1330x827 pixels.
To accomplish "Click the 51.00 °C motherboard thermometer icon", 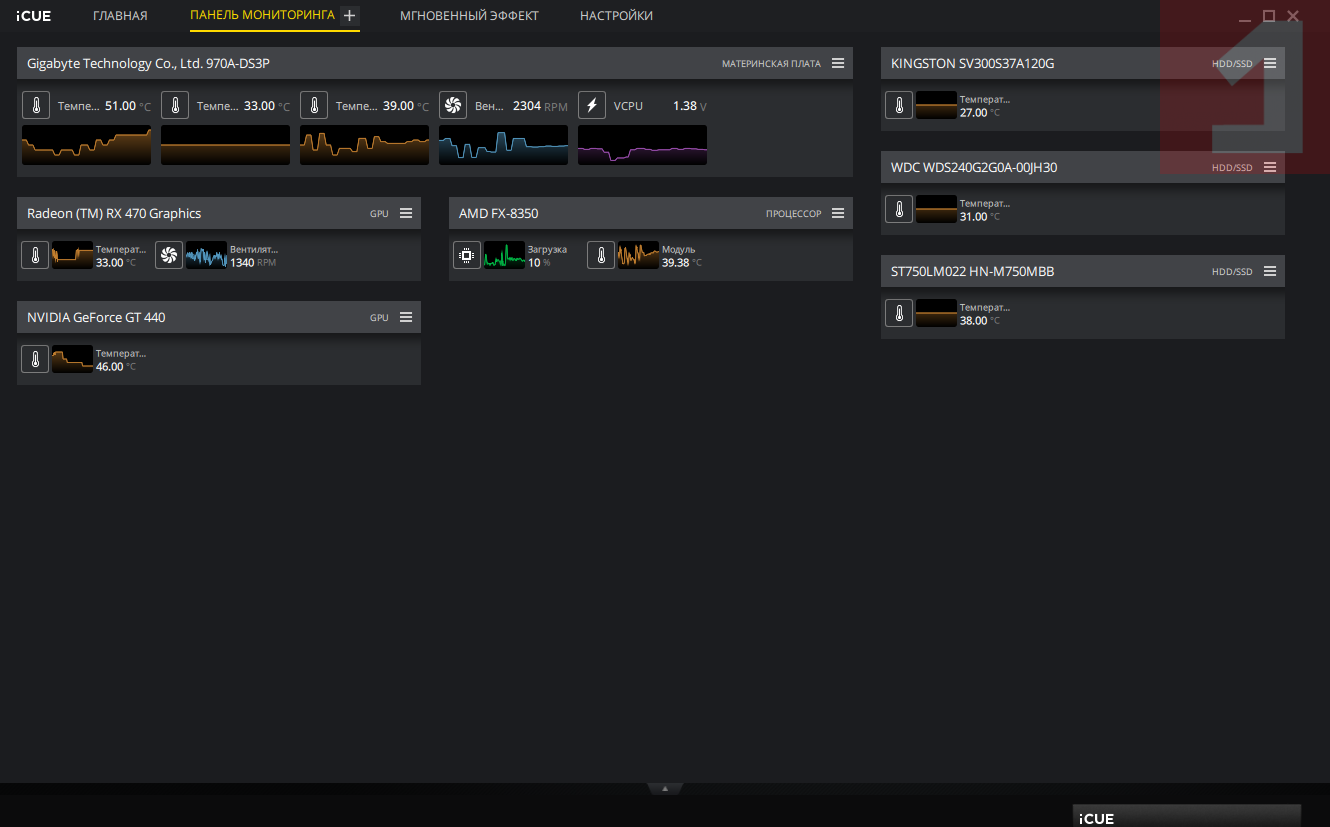I will [36, 105].
